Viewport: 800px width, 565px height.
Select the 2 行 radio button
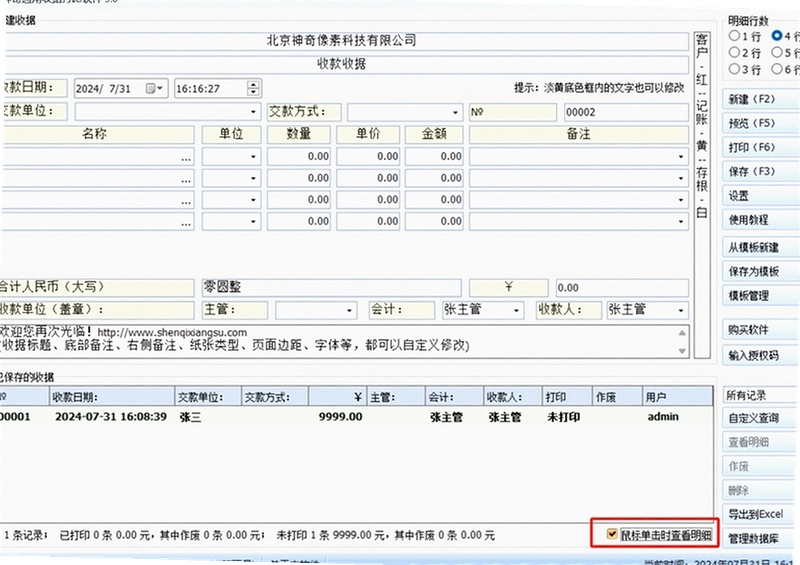[734, 52]
